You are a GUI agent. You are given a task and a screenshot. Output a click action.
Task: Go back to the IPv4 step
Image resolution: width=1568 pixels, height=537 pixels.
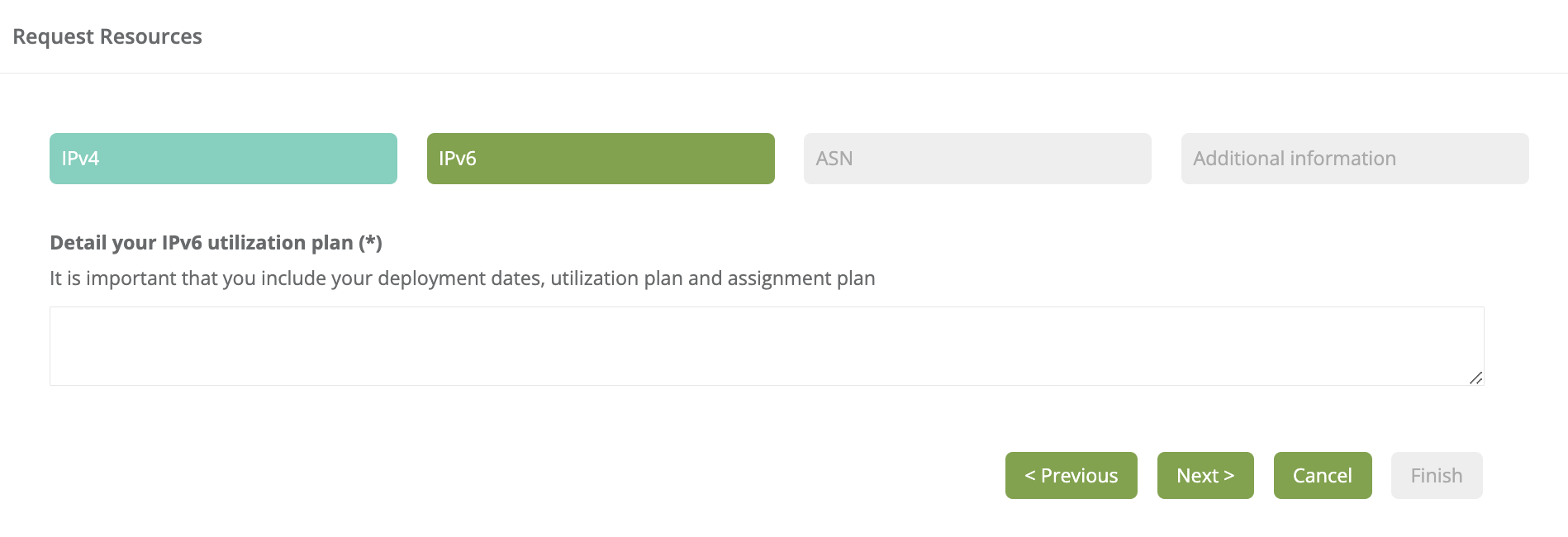[x=223, y=159]
